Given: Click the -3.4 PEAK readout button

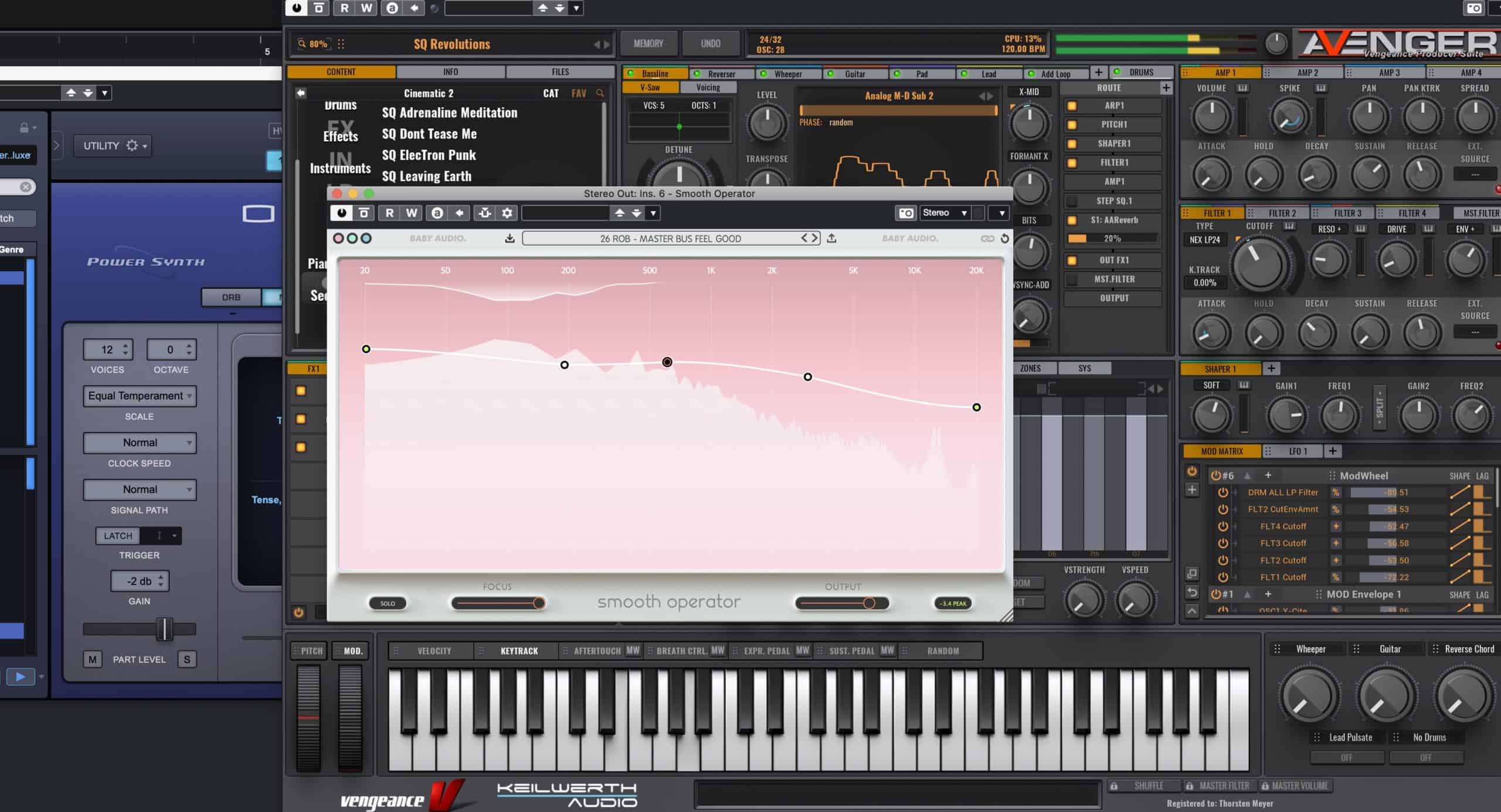Looking at the screenshot, I should click(x=953, y=603).
